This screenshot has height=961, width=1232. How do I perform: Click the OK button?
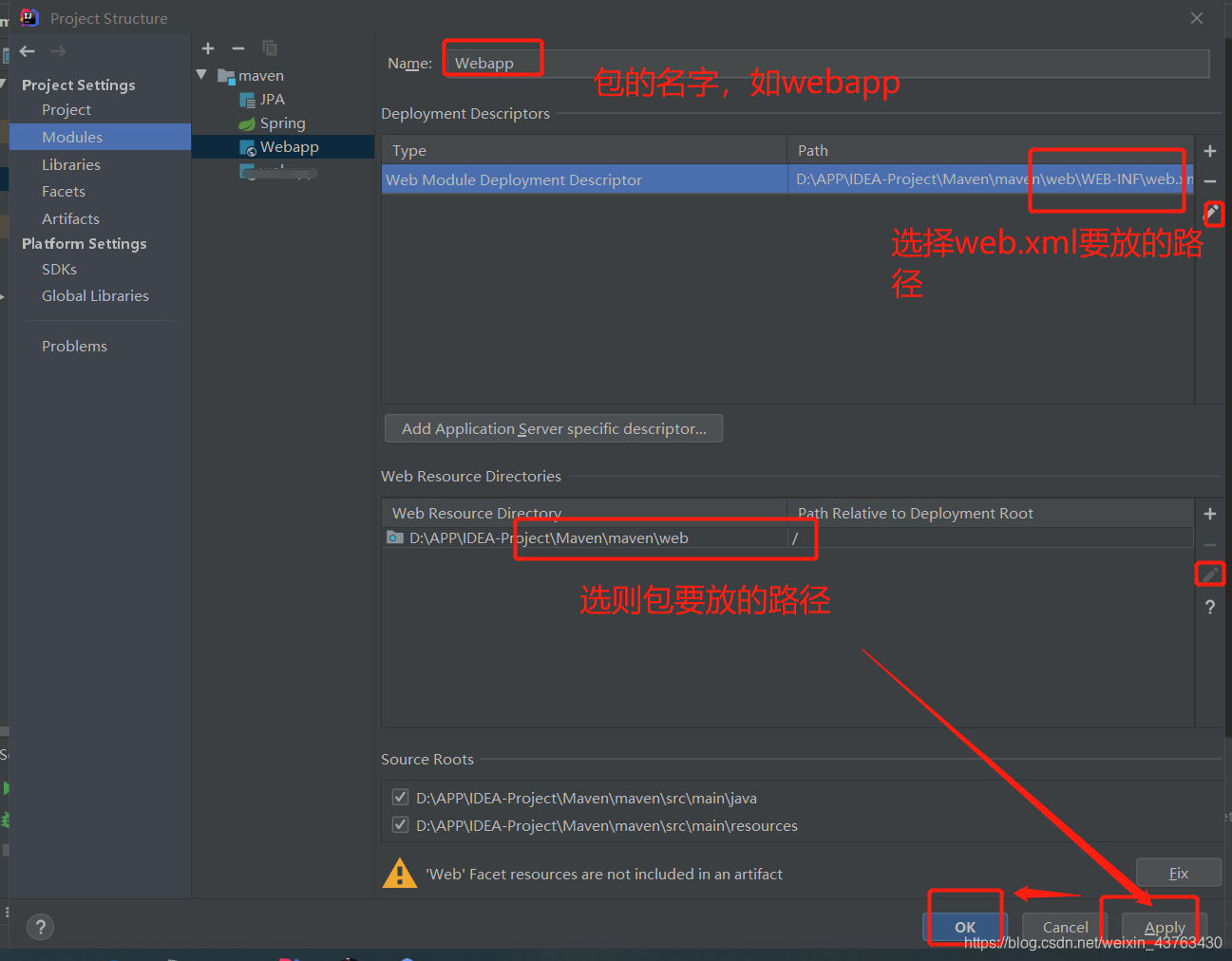[x=965, y=927]
